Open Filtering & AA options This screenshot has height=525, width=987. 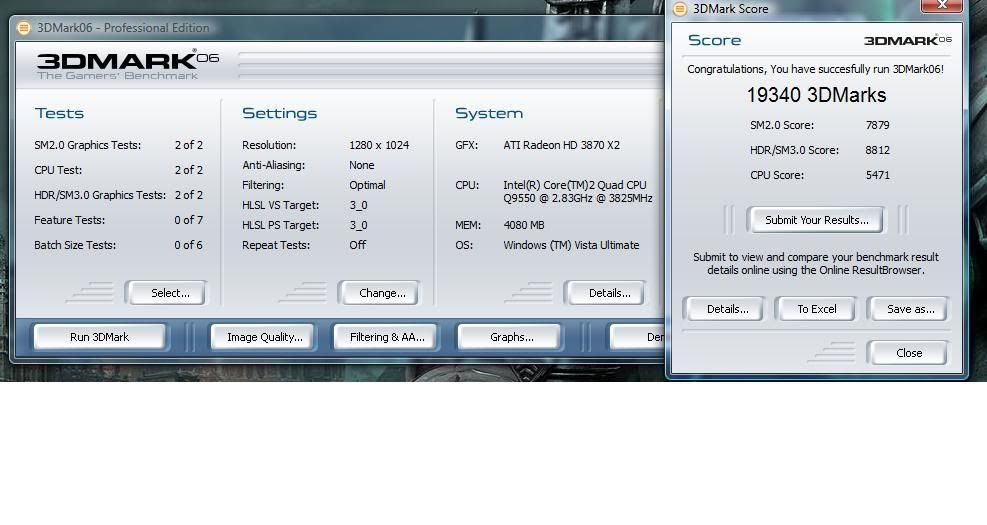pos(386,337)
